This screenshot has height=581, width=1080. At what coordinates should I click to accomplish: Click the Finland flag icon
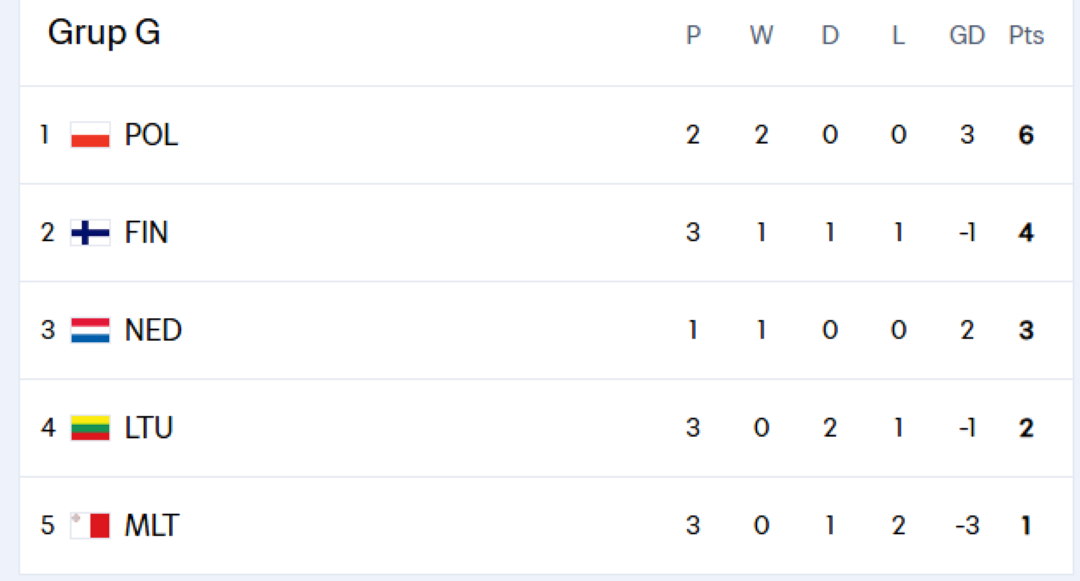pos(90,233)
